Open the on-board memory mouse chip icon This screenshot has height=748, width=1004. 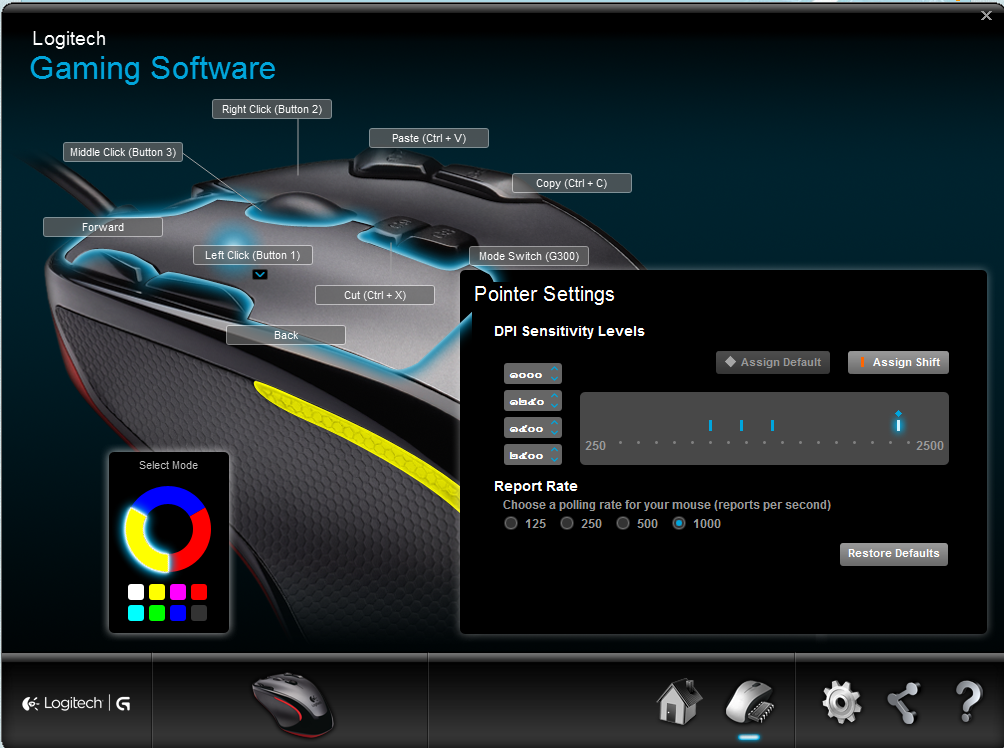[x=750, y=703]
